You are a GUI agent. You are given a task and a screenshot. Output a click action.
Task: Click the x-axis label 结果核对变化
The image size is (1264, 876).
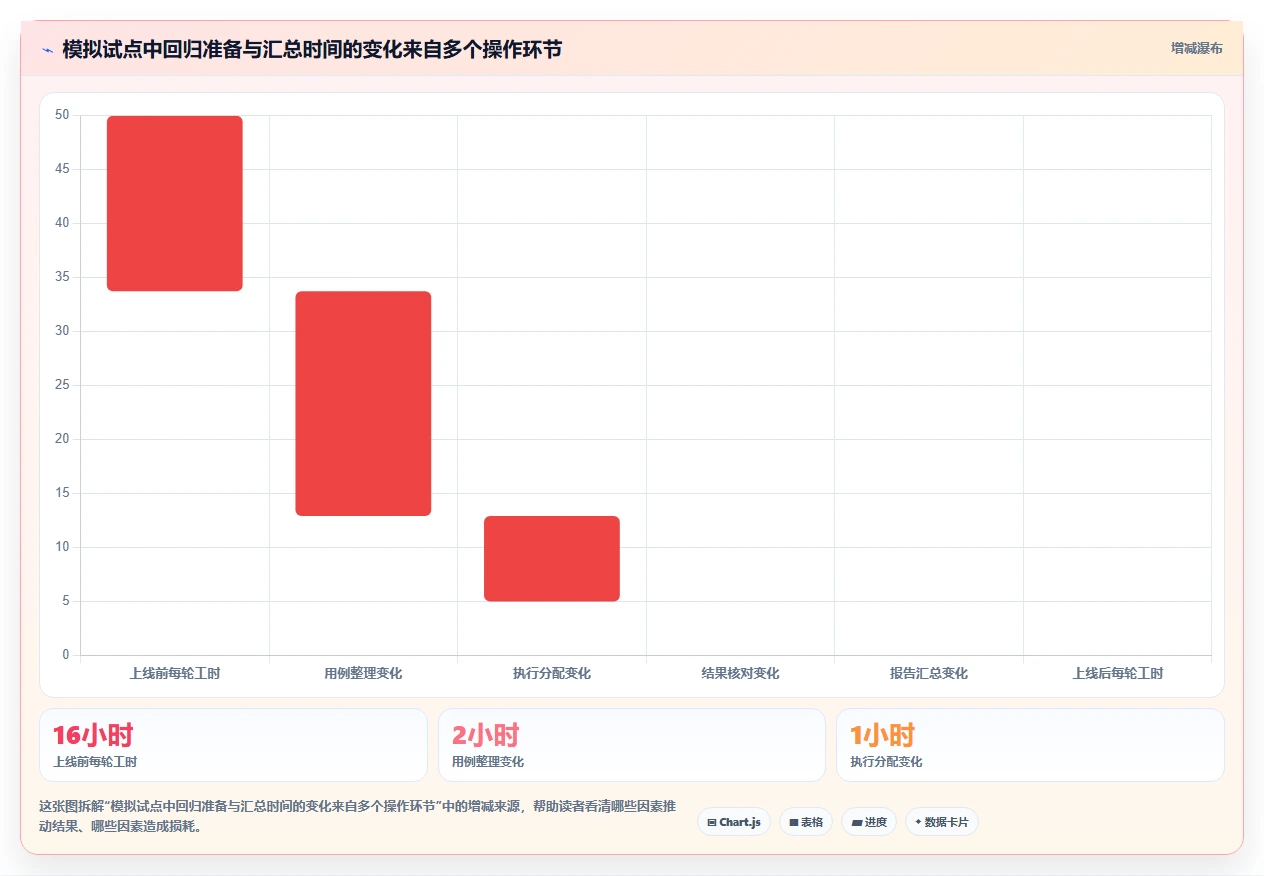pos(740,674)
